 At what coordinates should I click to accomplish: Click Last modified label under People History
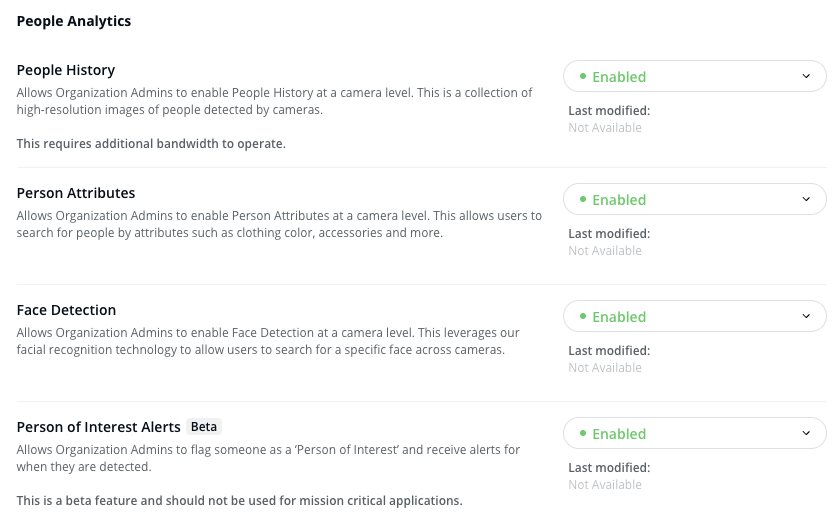609,111
